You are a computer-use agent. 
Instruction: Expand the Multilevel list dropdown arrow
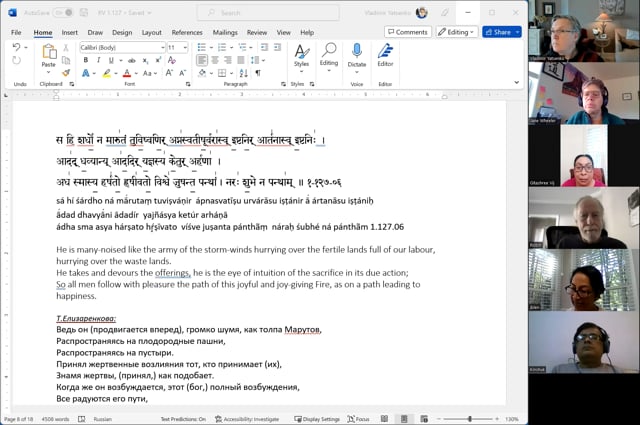point(251,47)
